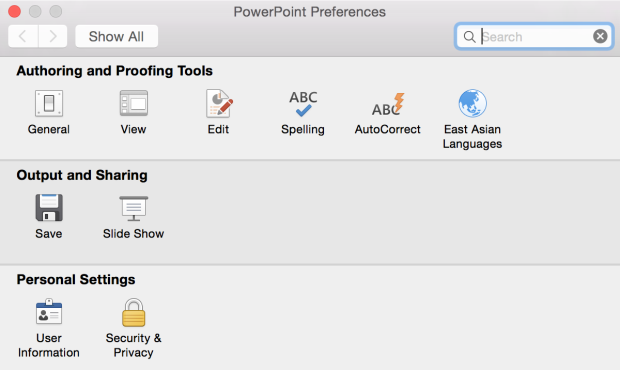This screenshot has width=620, height=370.
Task: Open the General preferences pane
Action: point(49,104)
